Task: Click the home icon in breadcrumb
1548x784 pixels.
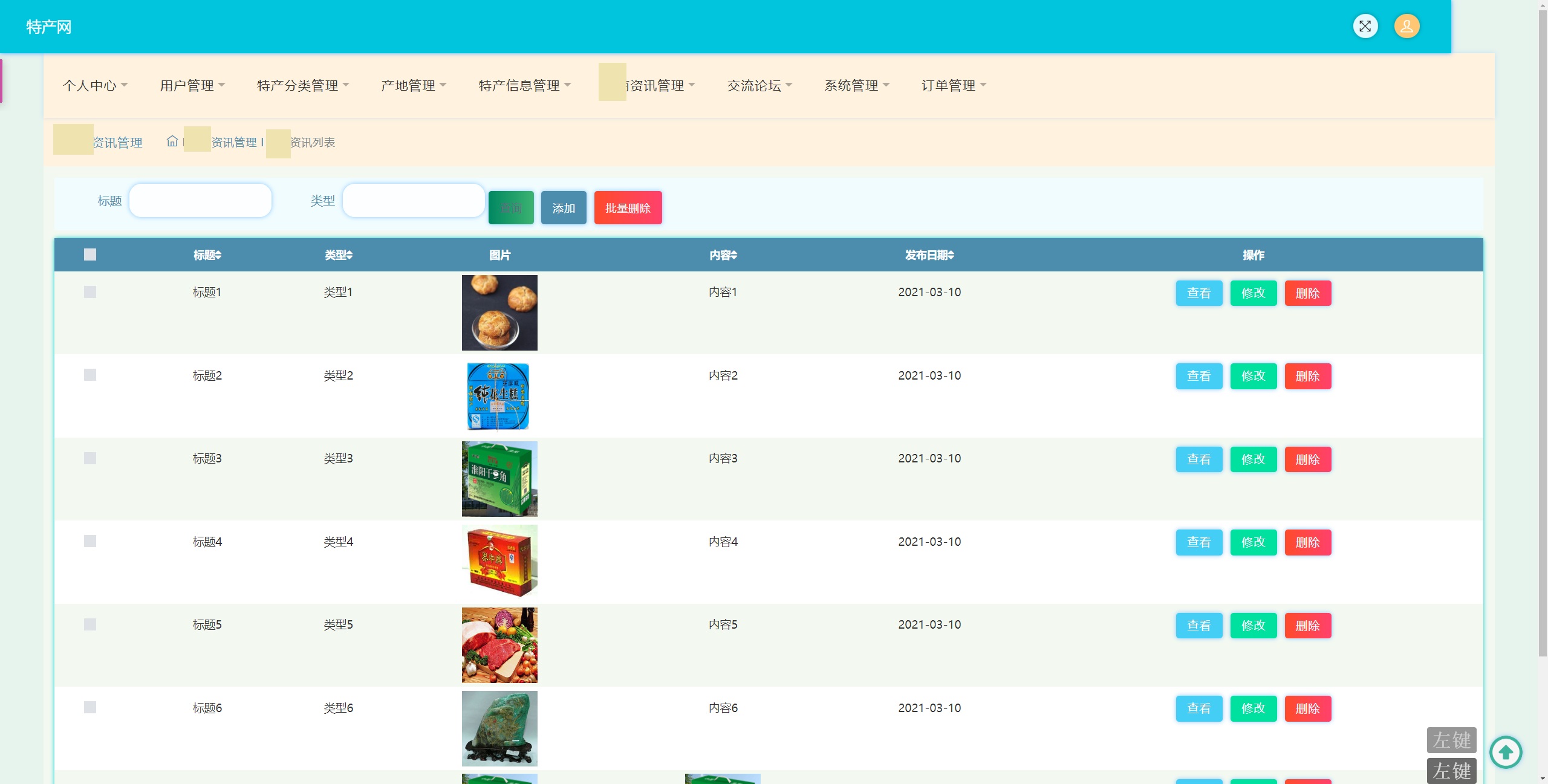Action: click(x=172, y=141)
